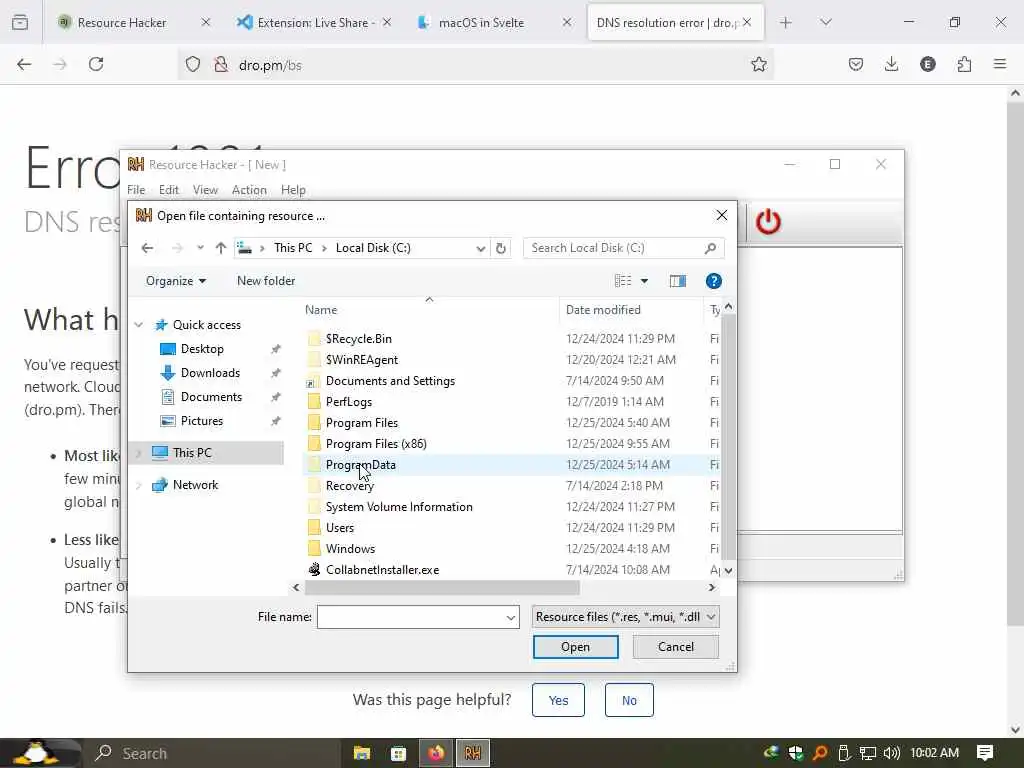Open the Help menu in Resource Hacker
Image resolution: width=1024 pixels, height=768 pixels.
[293, 190]
